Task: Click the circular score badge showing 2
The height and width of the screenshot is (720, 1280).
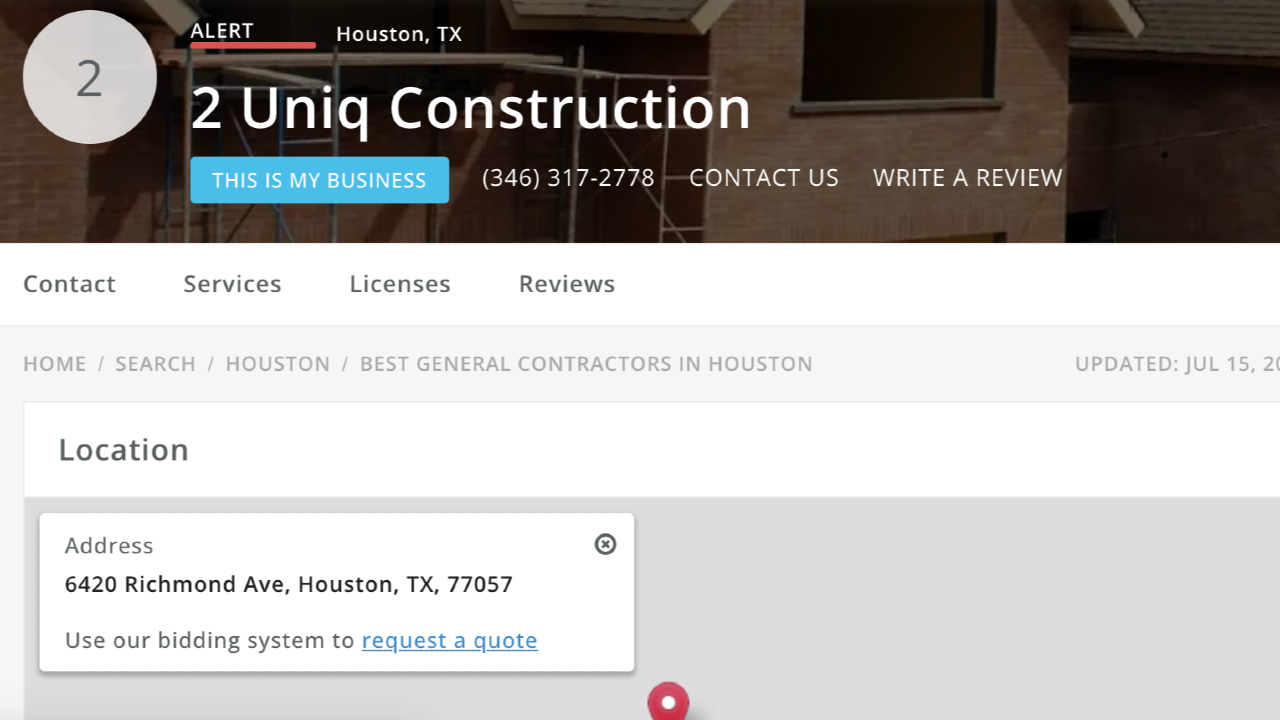Action: pos(90,77)
